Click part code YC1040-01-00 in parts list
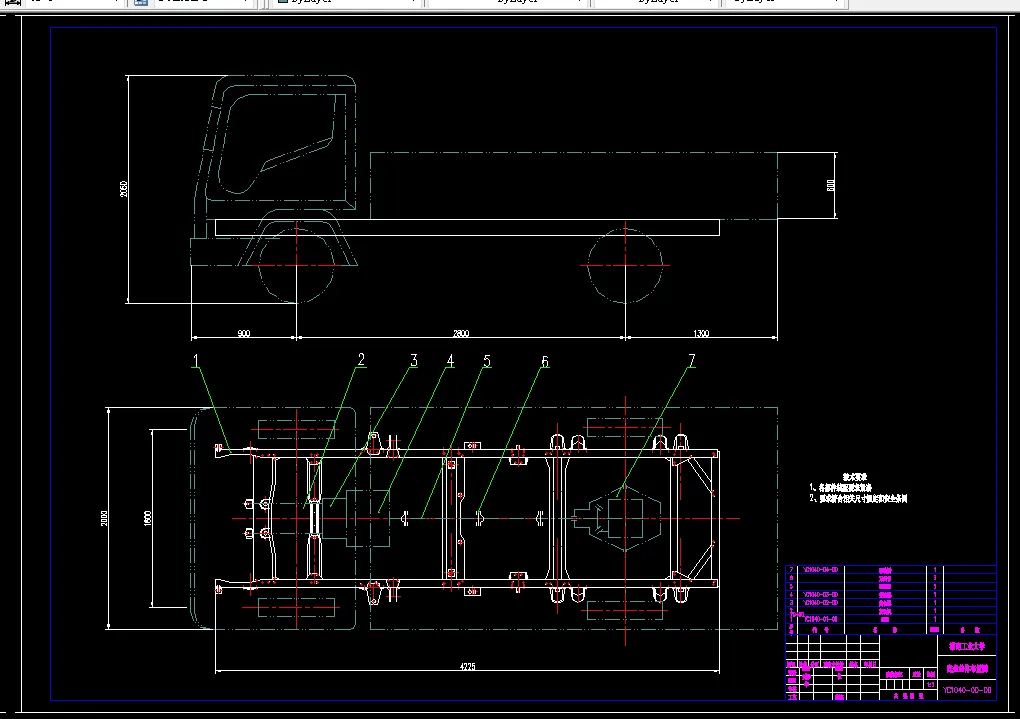Image resolution: width=1020 pixels, height=719 pixels. tap(821, 619)
